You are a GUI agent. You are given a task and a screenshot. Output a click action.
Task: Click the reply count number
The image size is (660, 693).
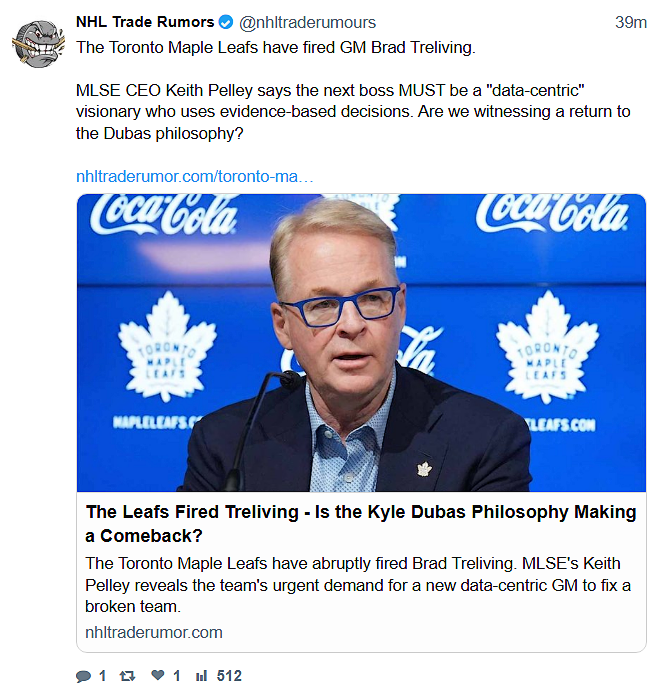coord(102,676)
